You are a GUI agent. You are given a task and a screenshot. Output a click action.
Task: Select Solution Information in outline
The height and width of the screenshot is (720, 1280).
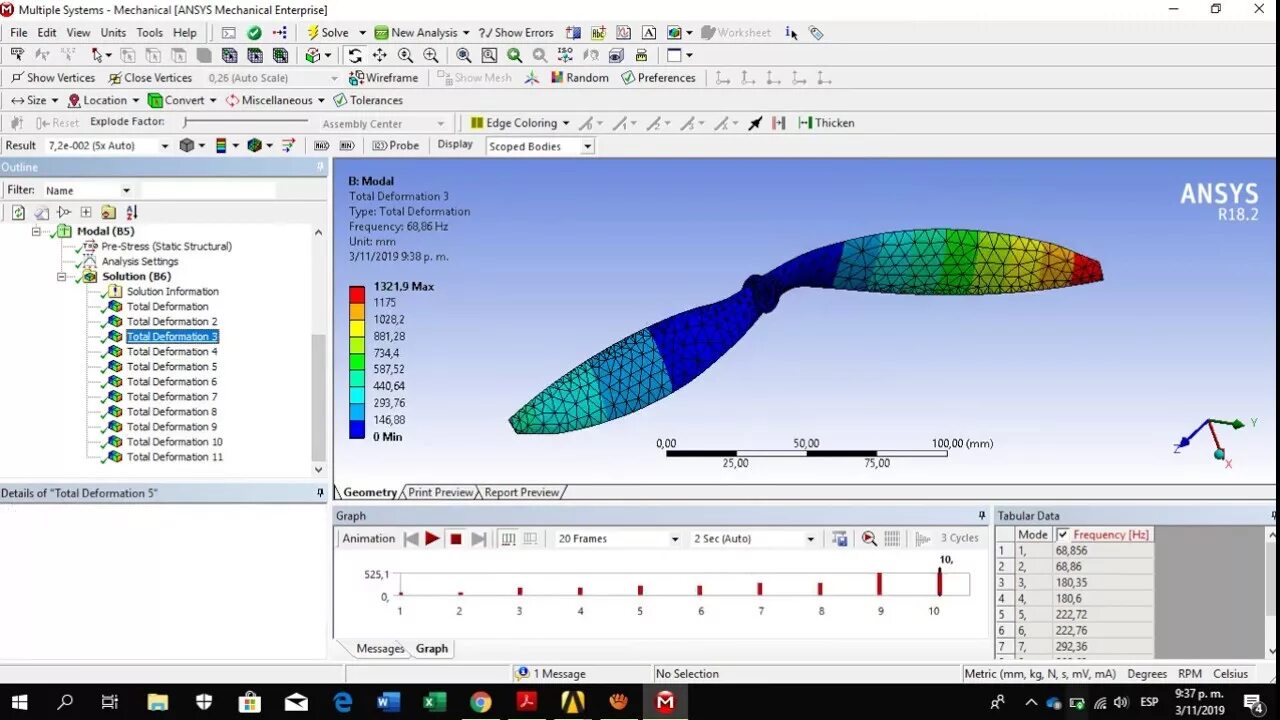[172, 292]
